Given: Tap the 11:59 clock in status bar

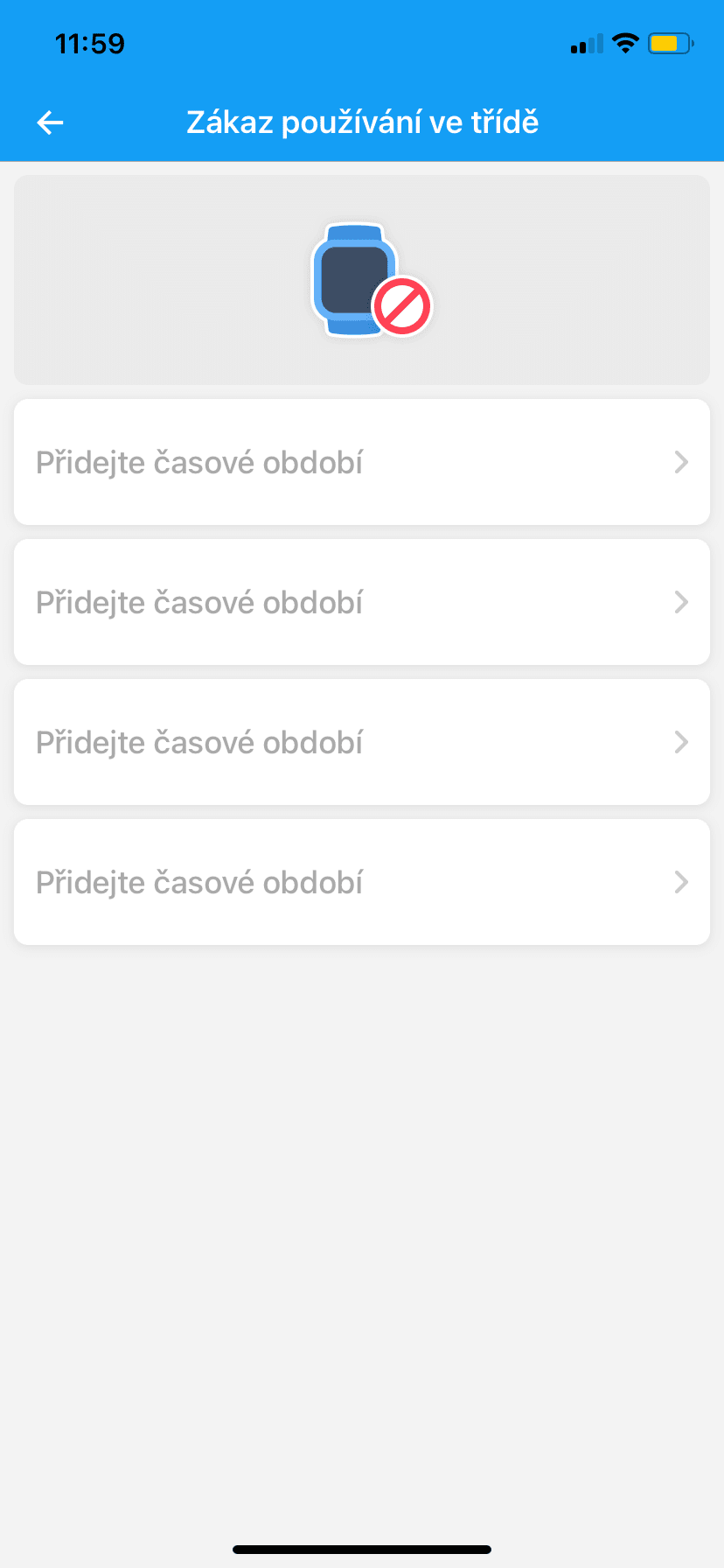Looking at the screenshot, I should coord(90,44).
